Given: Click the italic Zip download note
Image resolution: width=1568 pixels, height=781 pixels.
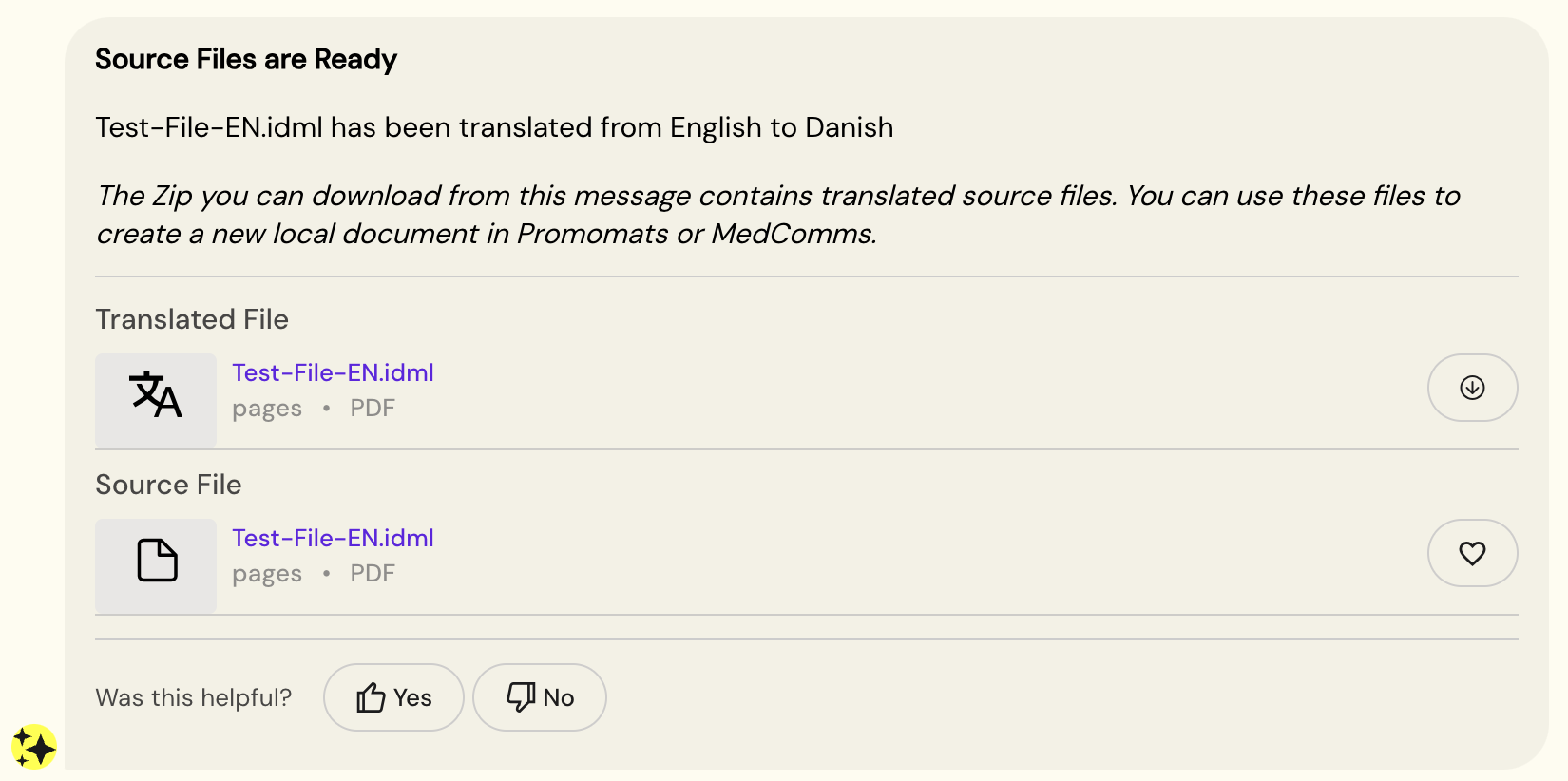Looking at the screenshot, I should tap(777, 215).
